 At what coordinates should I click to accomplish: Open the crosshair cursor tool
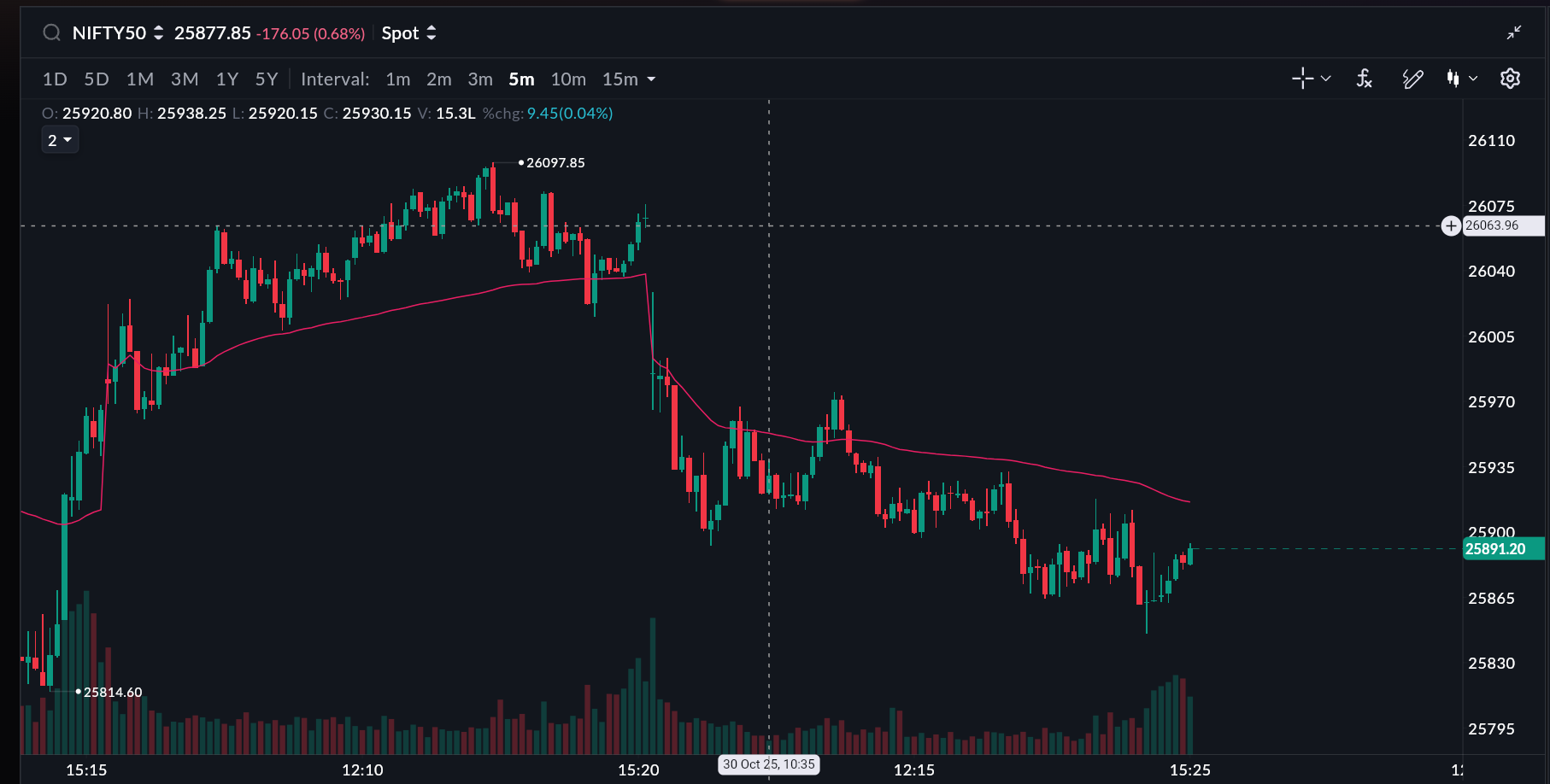[x=1302, y=79]
